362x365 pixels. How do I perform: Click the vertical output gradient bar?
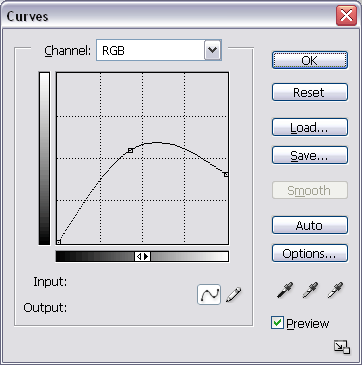(44, 158)
